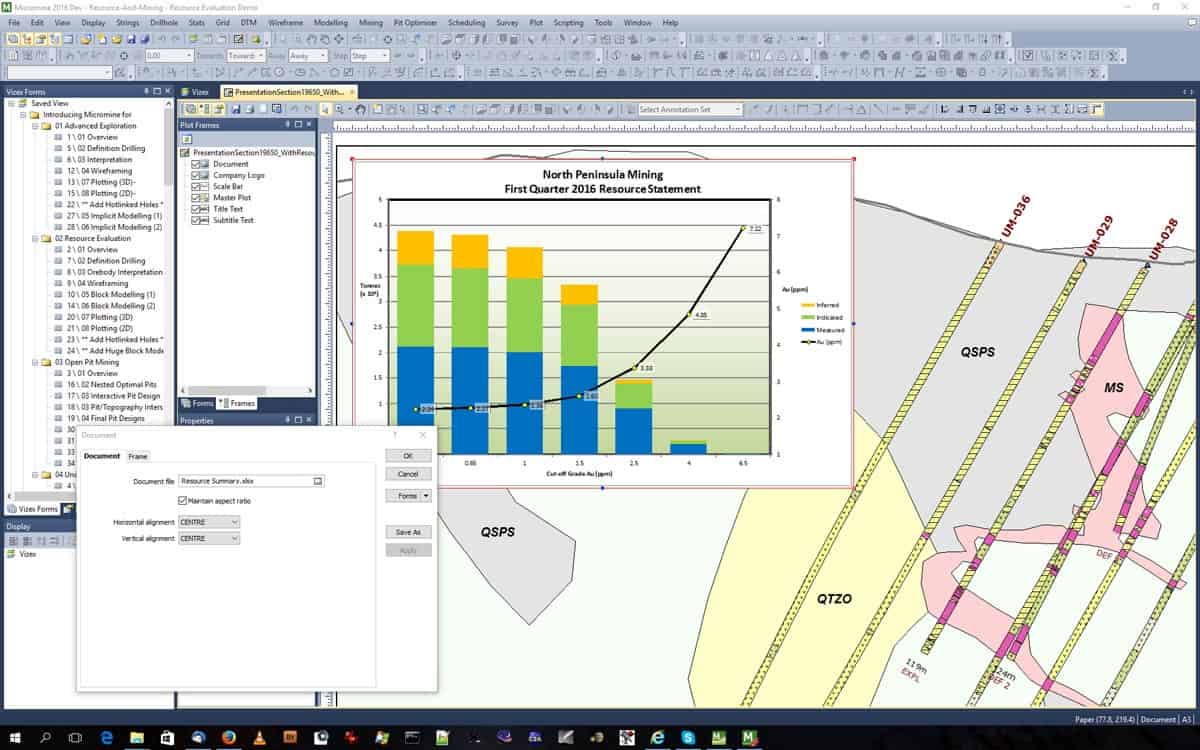Select the Master Plot item in Plot Frames
Image resolution: width=1200 pixels, height=750 pixels.
click(232, 198)
